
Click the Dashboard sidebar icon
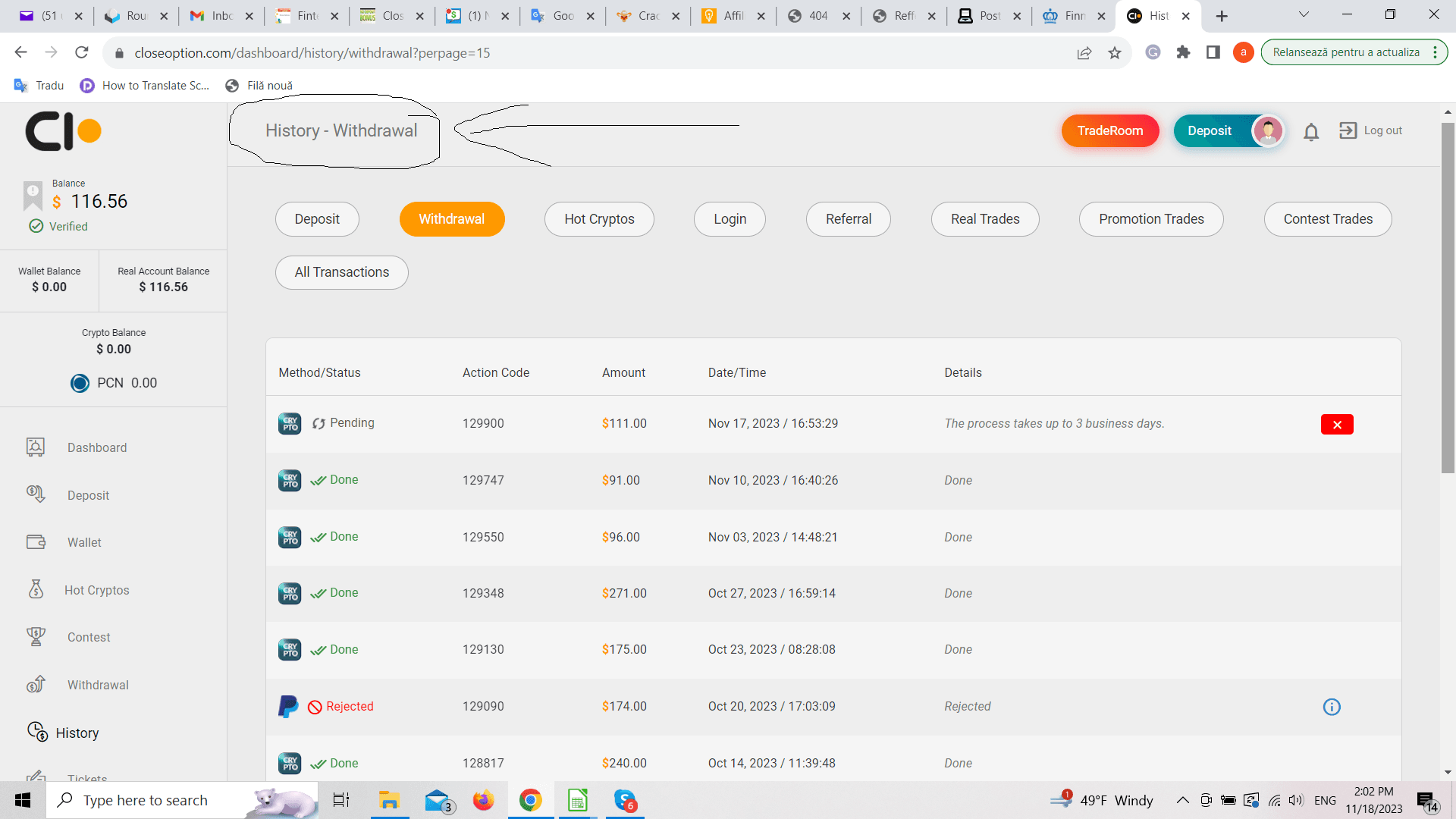(x=36, y=447)
